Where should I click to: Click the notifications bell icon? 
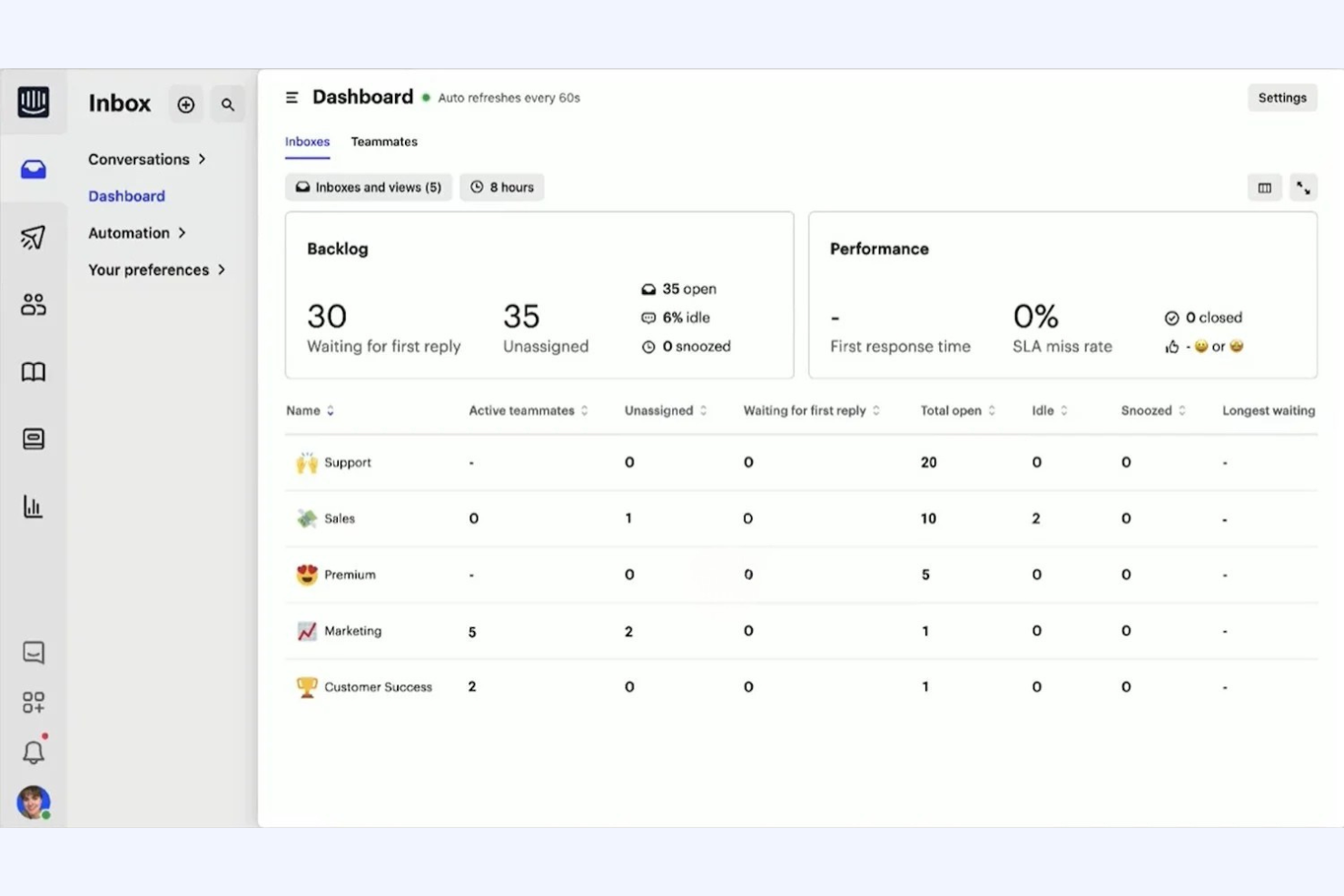click(x=34, y=751)
